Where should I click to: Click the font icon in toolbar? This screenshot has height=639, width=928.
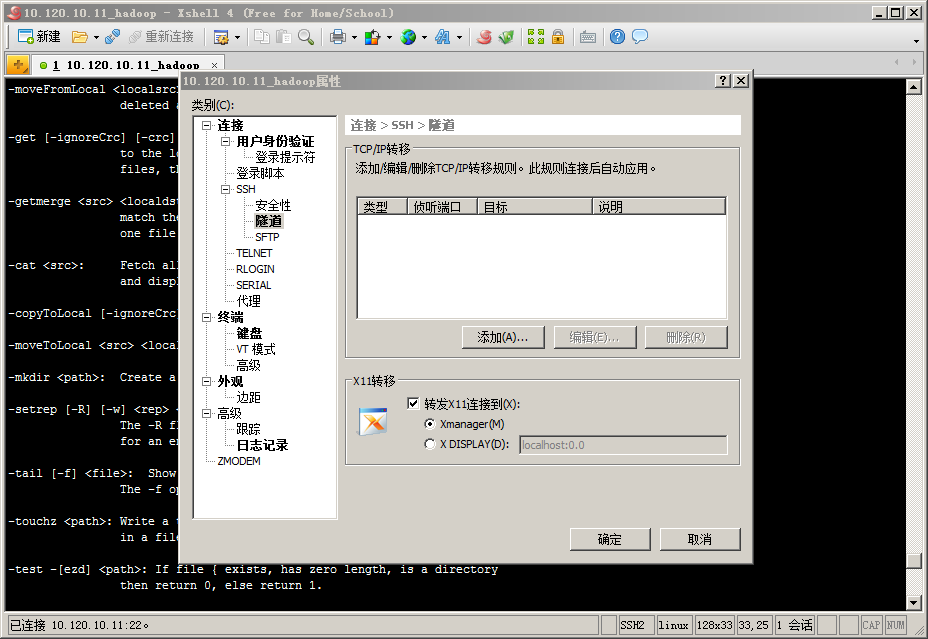point(443,37)
